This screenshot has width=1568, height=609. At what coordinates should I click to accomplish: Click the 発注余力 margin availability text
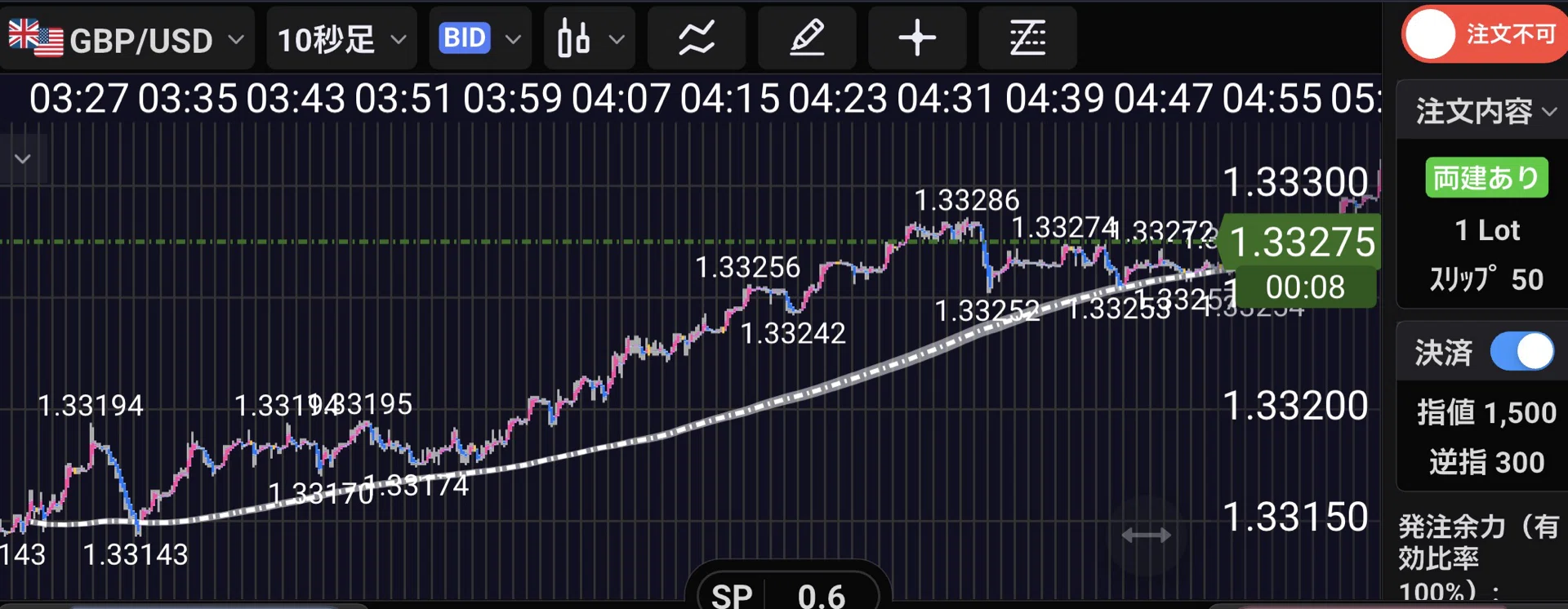(1480, 558)
